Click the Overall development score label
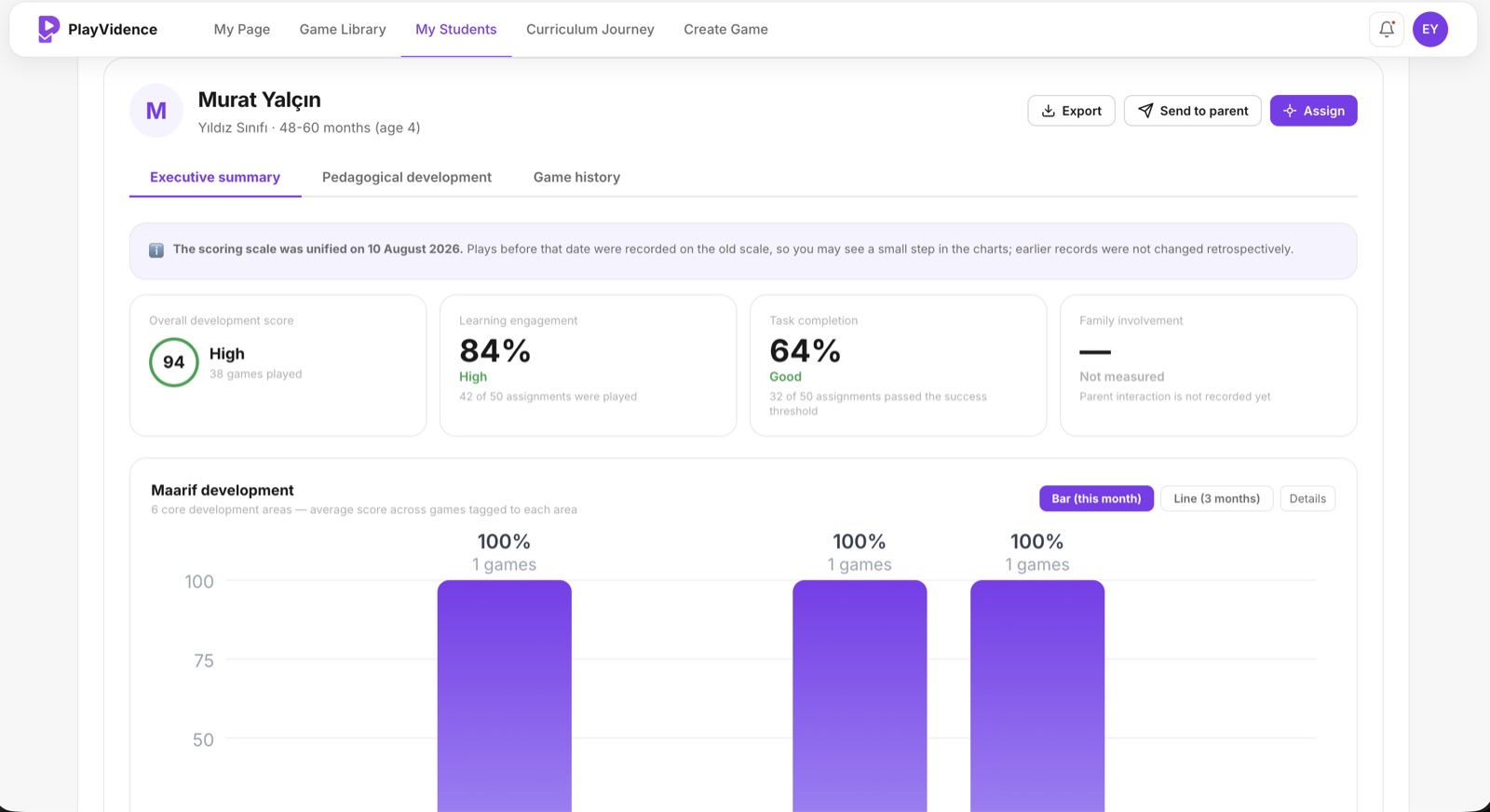This screenshot has height=812, width=1490. point(222,320)
